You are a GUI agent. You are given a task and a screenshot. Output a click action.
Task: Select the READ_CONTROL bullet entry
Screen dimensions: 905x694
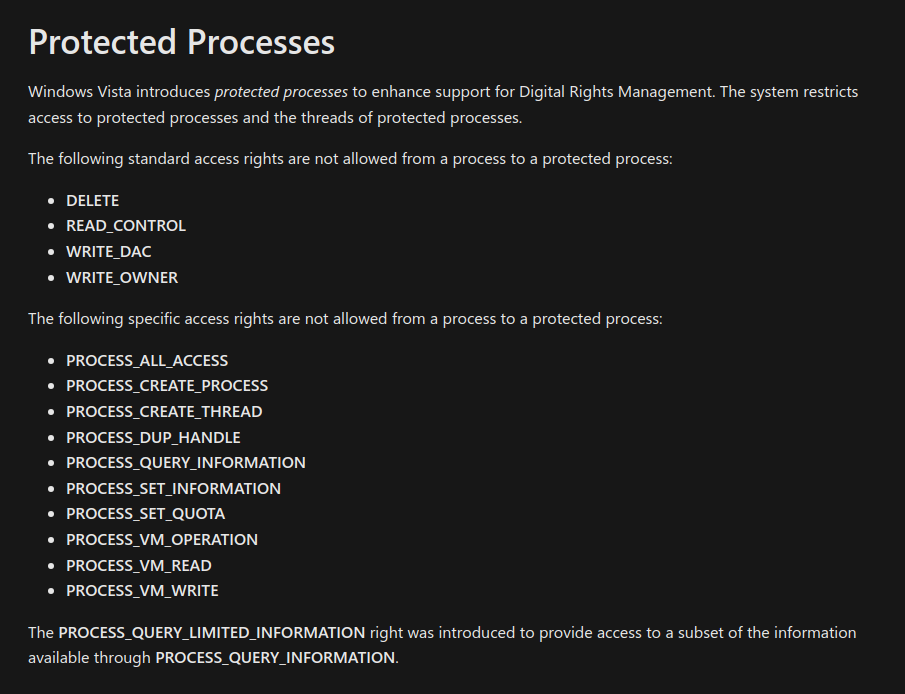pos(126,226)
